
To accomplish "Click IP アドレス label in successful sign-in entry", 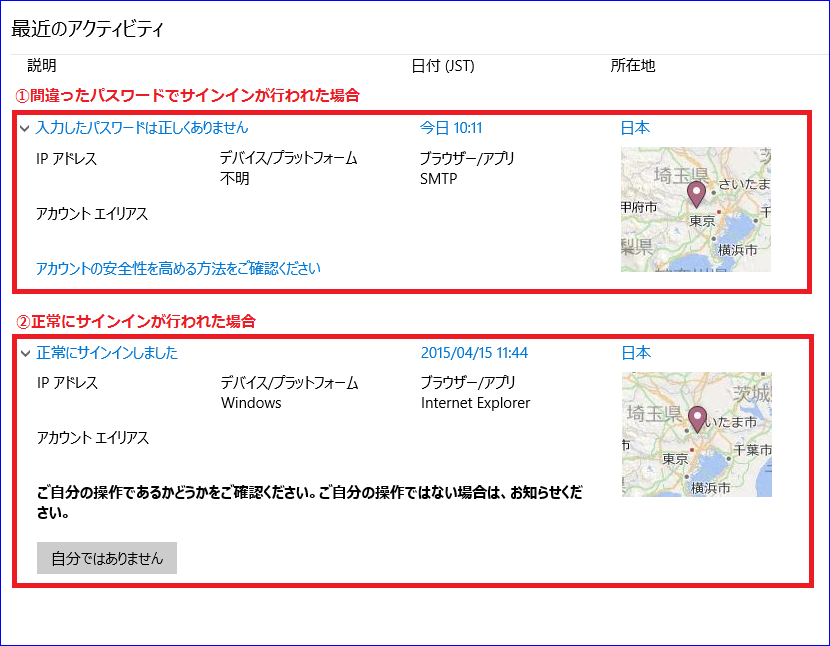I will [x=67, y=382].
